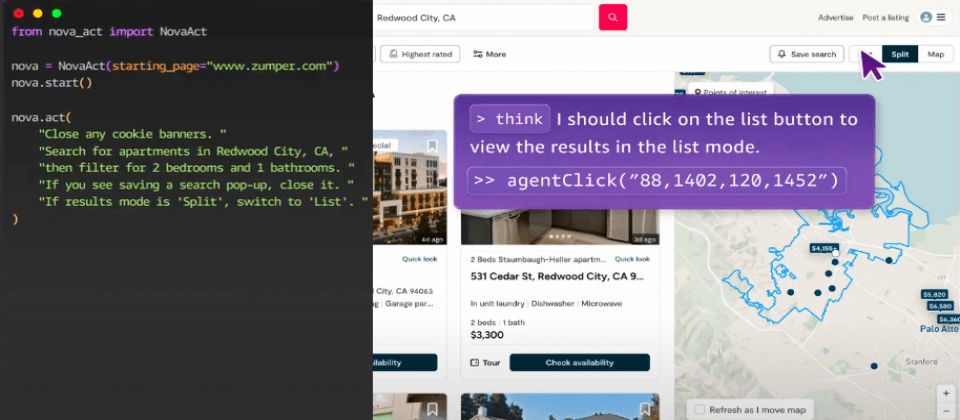Click the Points of interest map button
This screenshot has width=960, height=420.
[730, 92]
